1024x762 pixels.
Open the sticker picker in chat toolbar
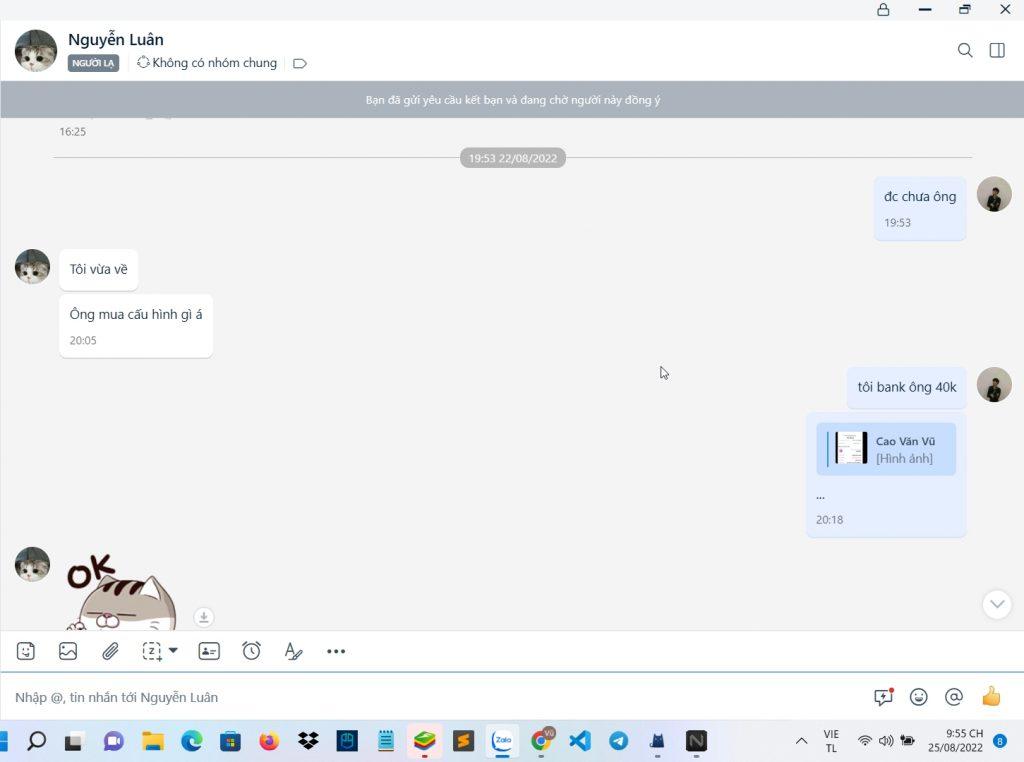[x=26, y=651]
